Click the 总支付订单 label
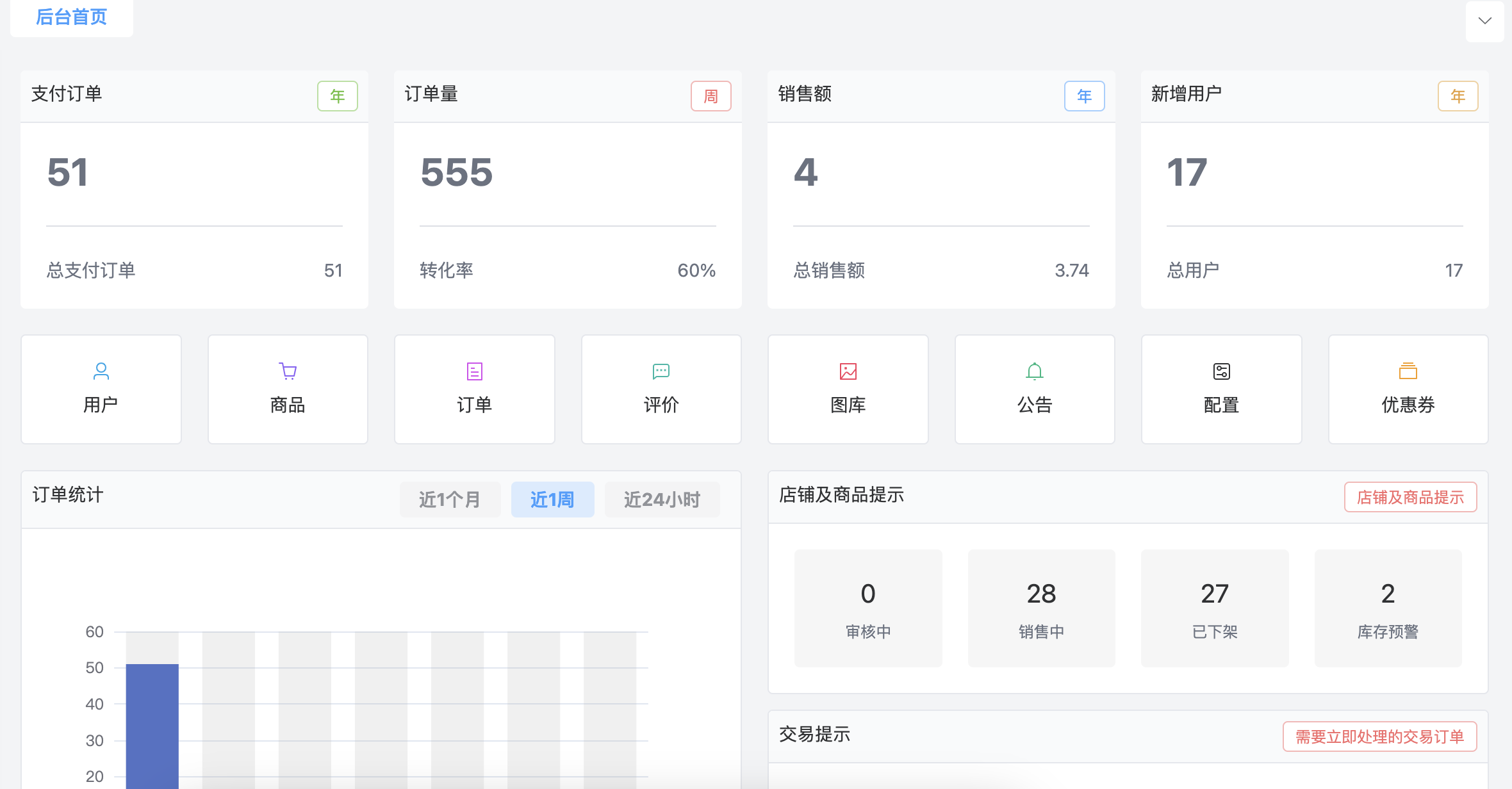The height and width of the screenshot is (789, 1512). tap(91, 270)
